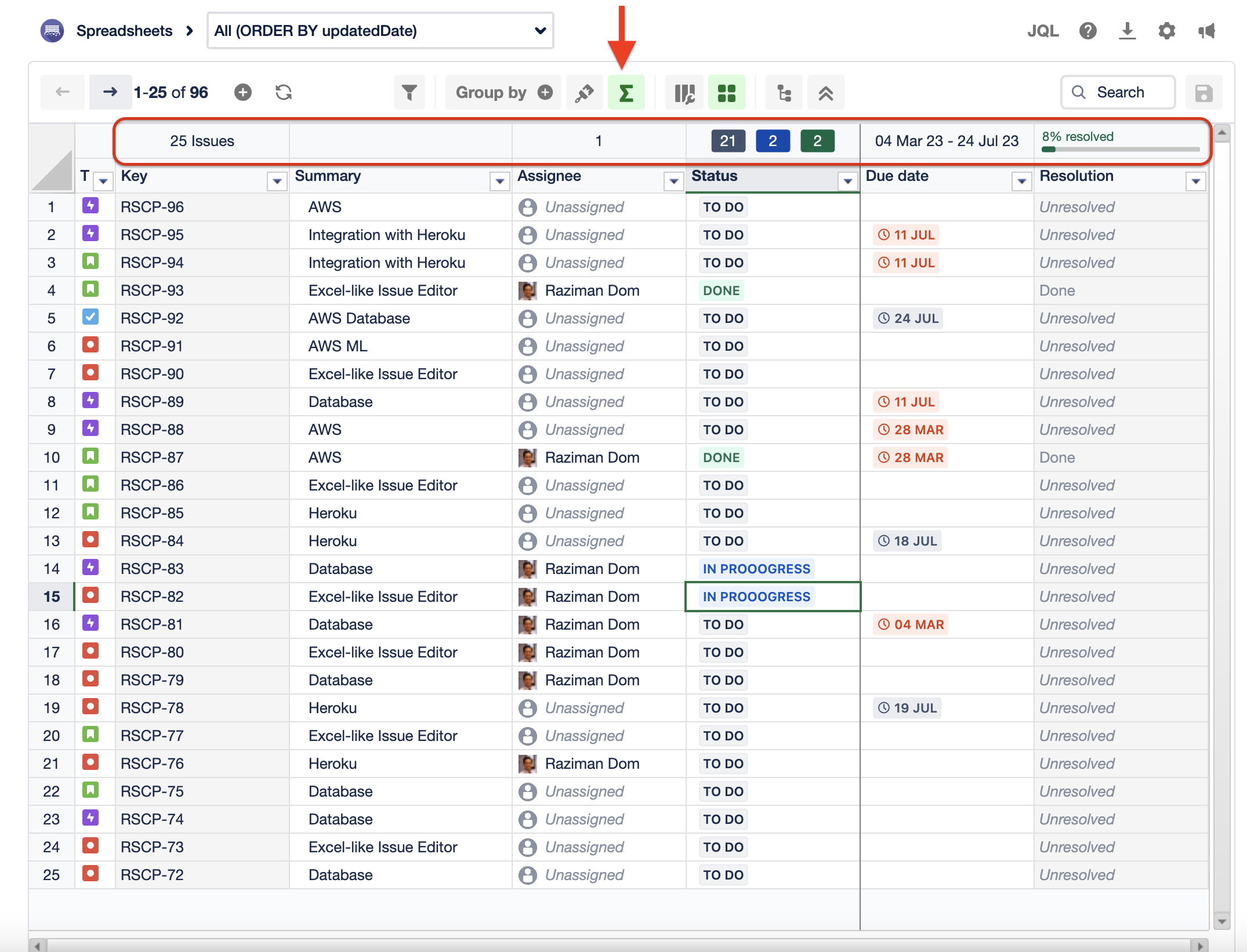Click the pin columns icon
The image size is (1247, 952).
tap(584, 93)
